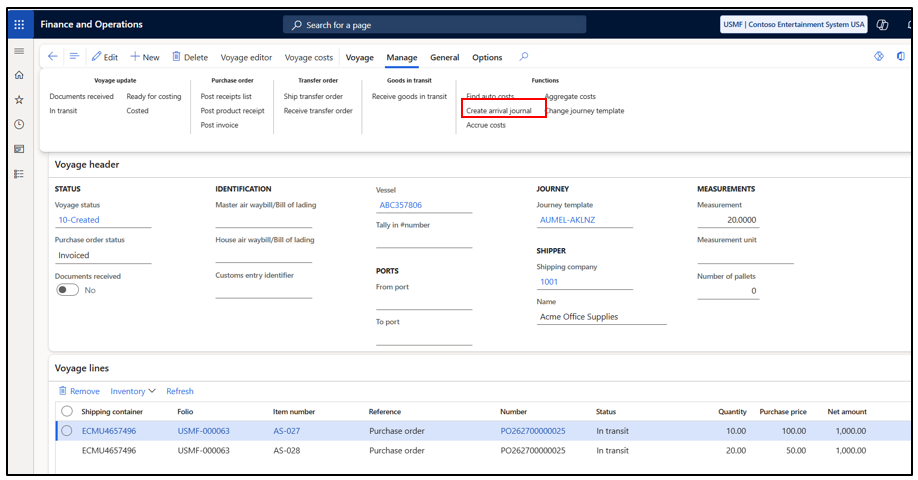Image resolution: width=918 pixels, height=480 pixels.
Task: Click the Number of pallets field
Action: point(728,291)
